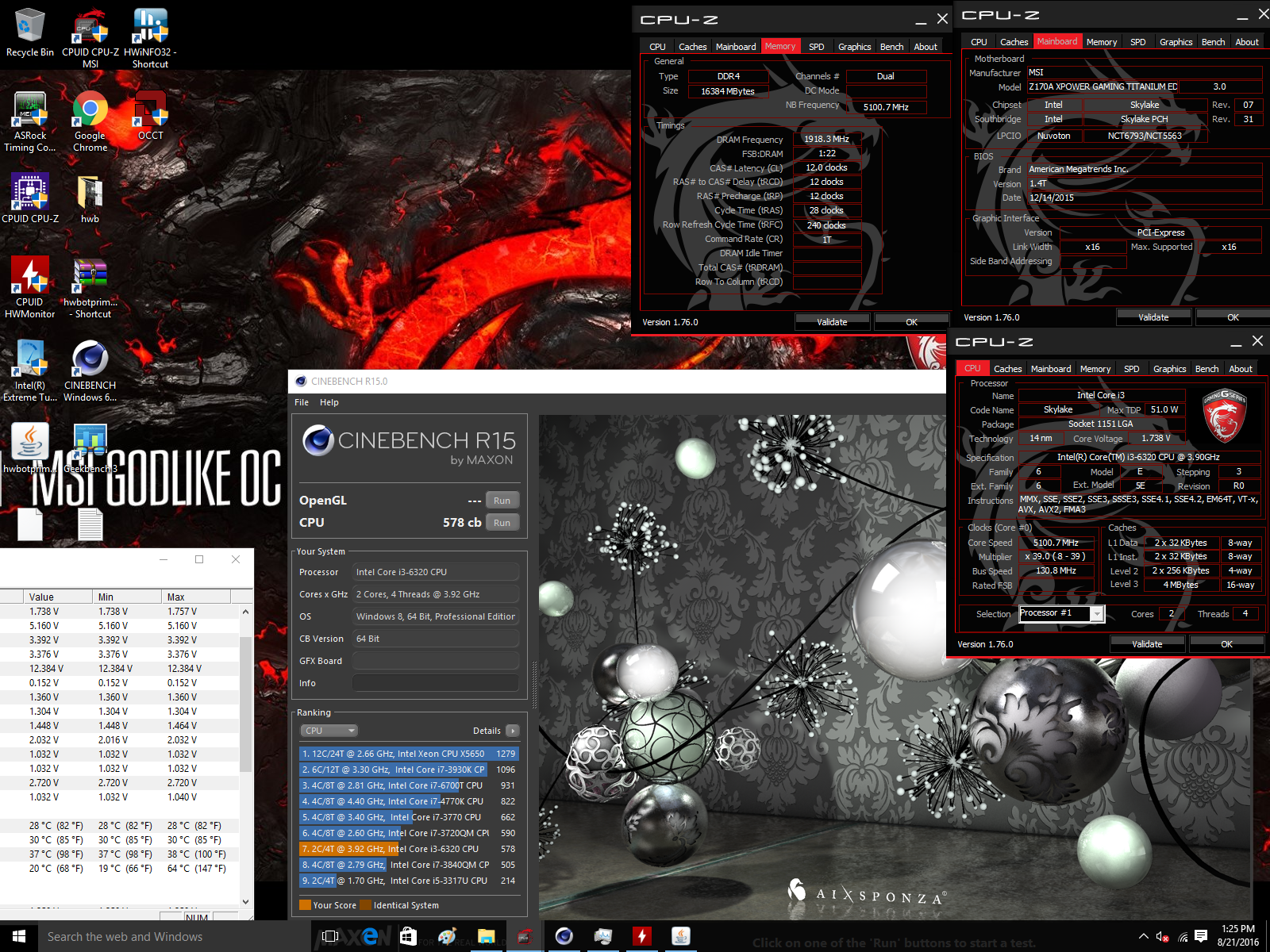Image resolution: width=1270 pixels, height=952 pixels.
Task: Switch to Cinebench in the taskbar
Action: click(564, 936)
